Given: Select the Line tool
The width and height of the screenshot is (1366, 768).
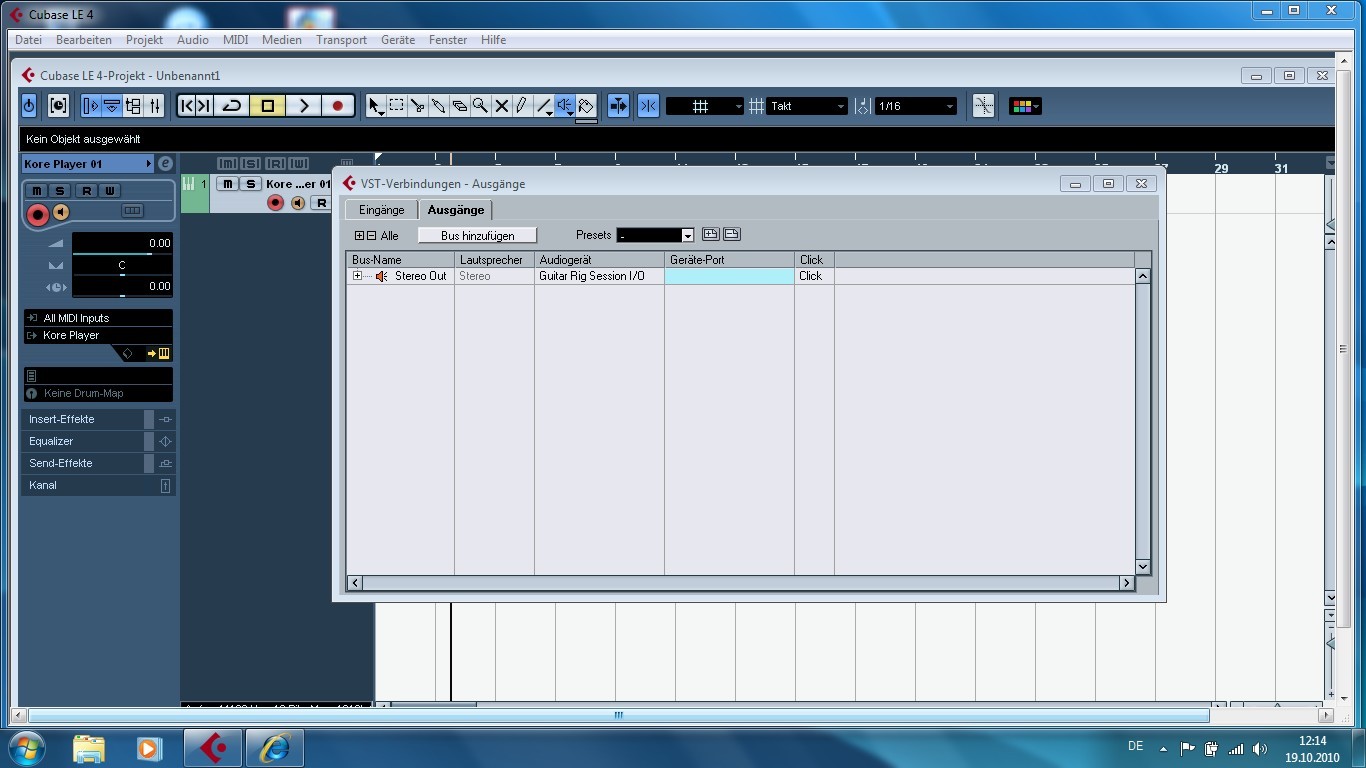Looking at the screenshot, I should [544, 106].
